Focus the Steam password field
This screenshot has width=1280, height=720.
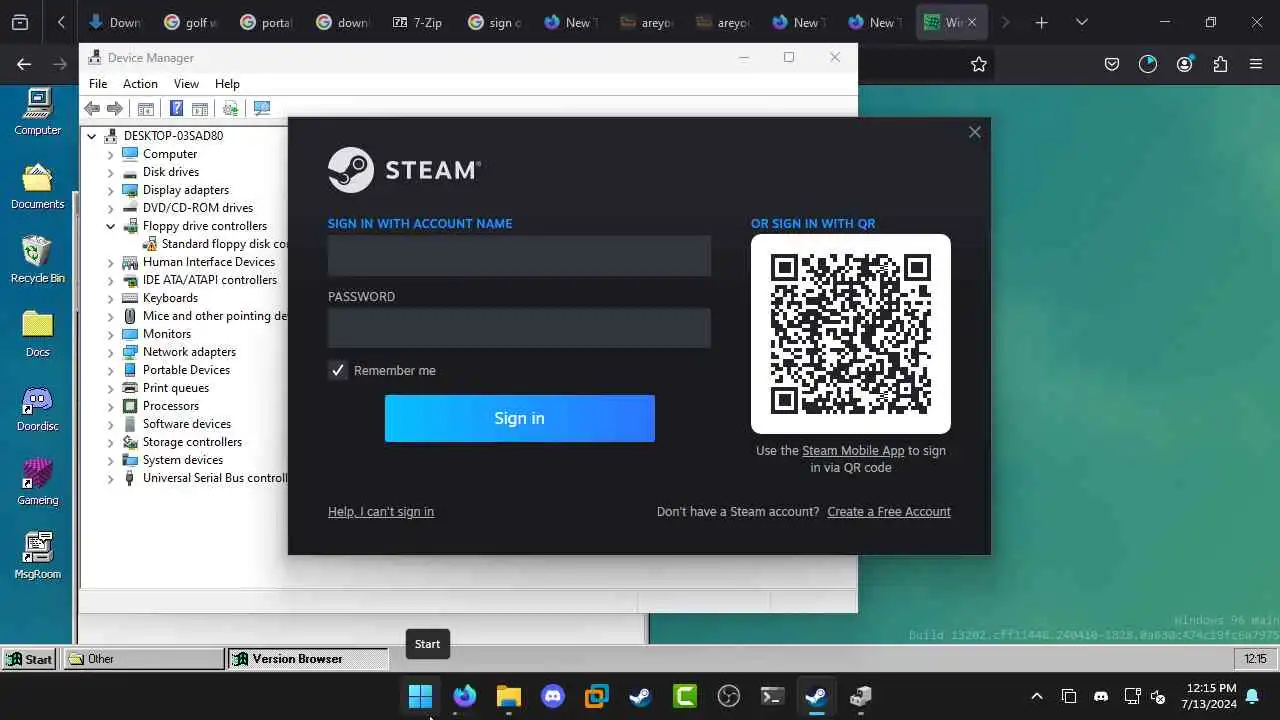(519, 328)
